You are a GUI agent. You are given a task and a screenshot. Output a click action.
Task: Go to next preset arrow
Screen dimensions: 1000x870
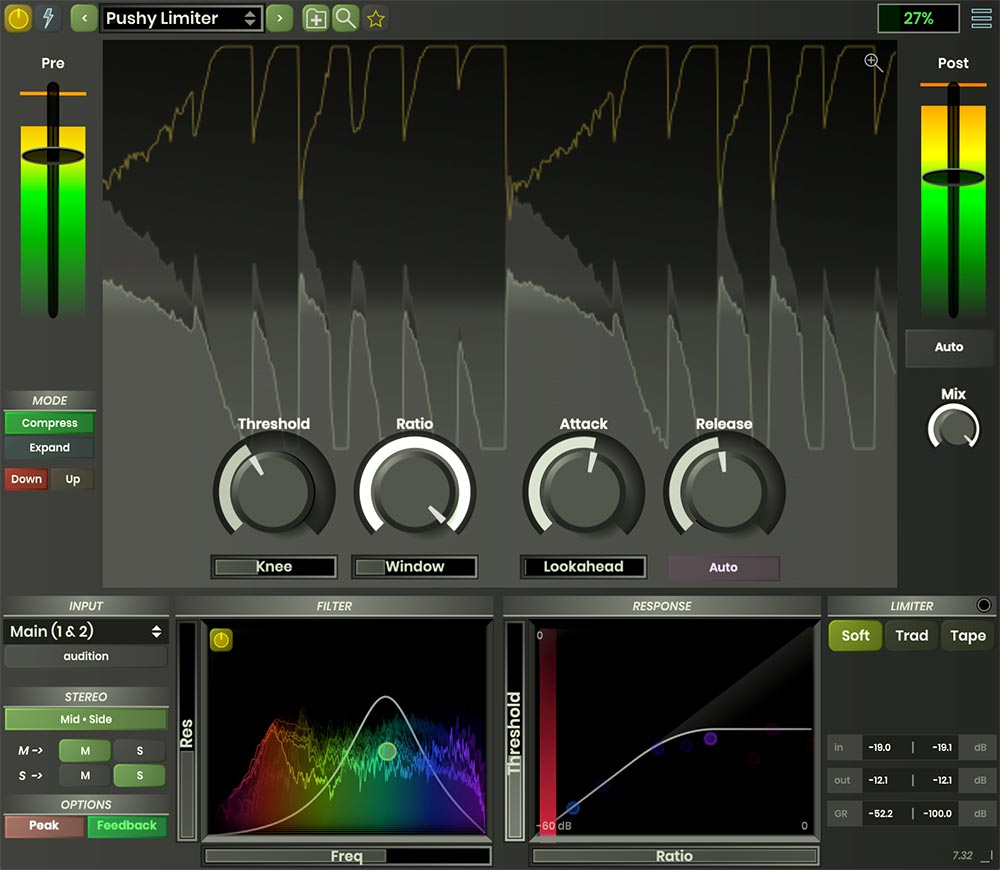tap(279, 18)
